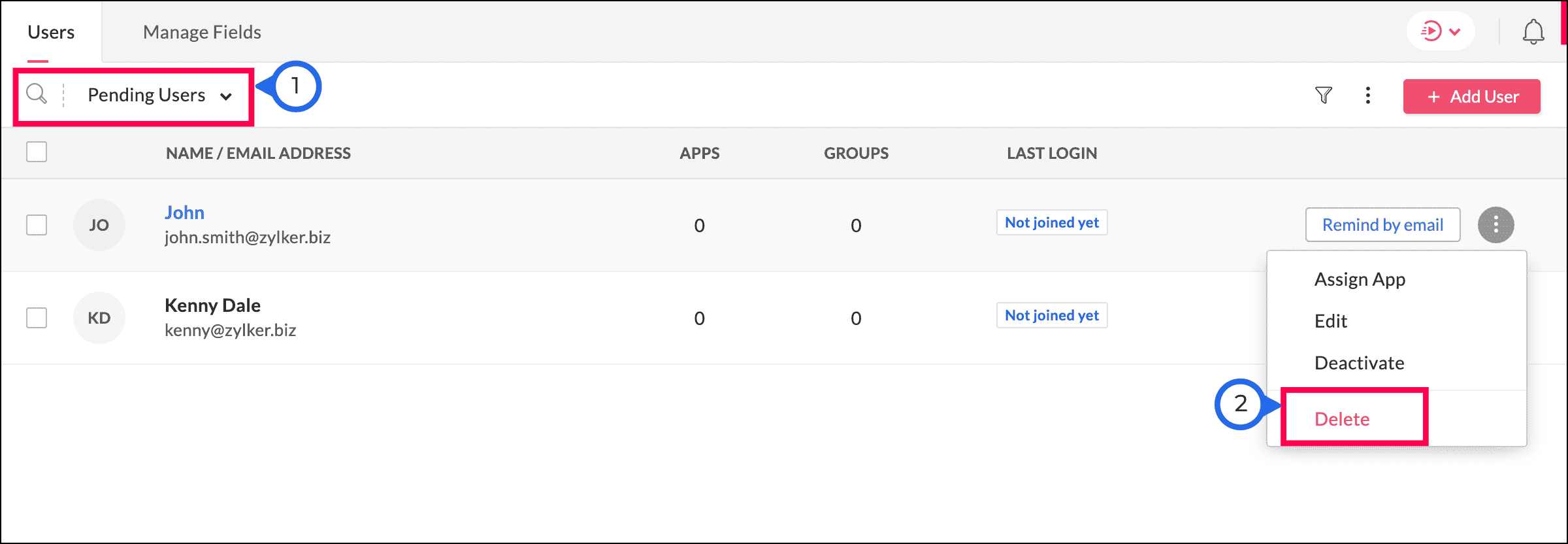This screenshot has width=1568, height=544.
Task: Click John's JO avatar
Action: point(99,225)
